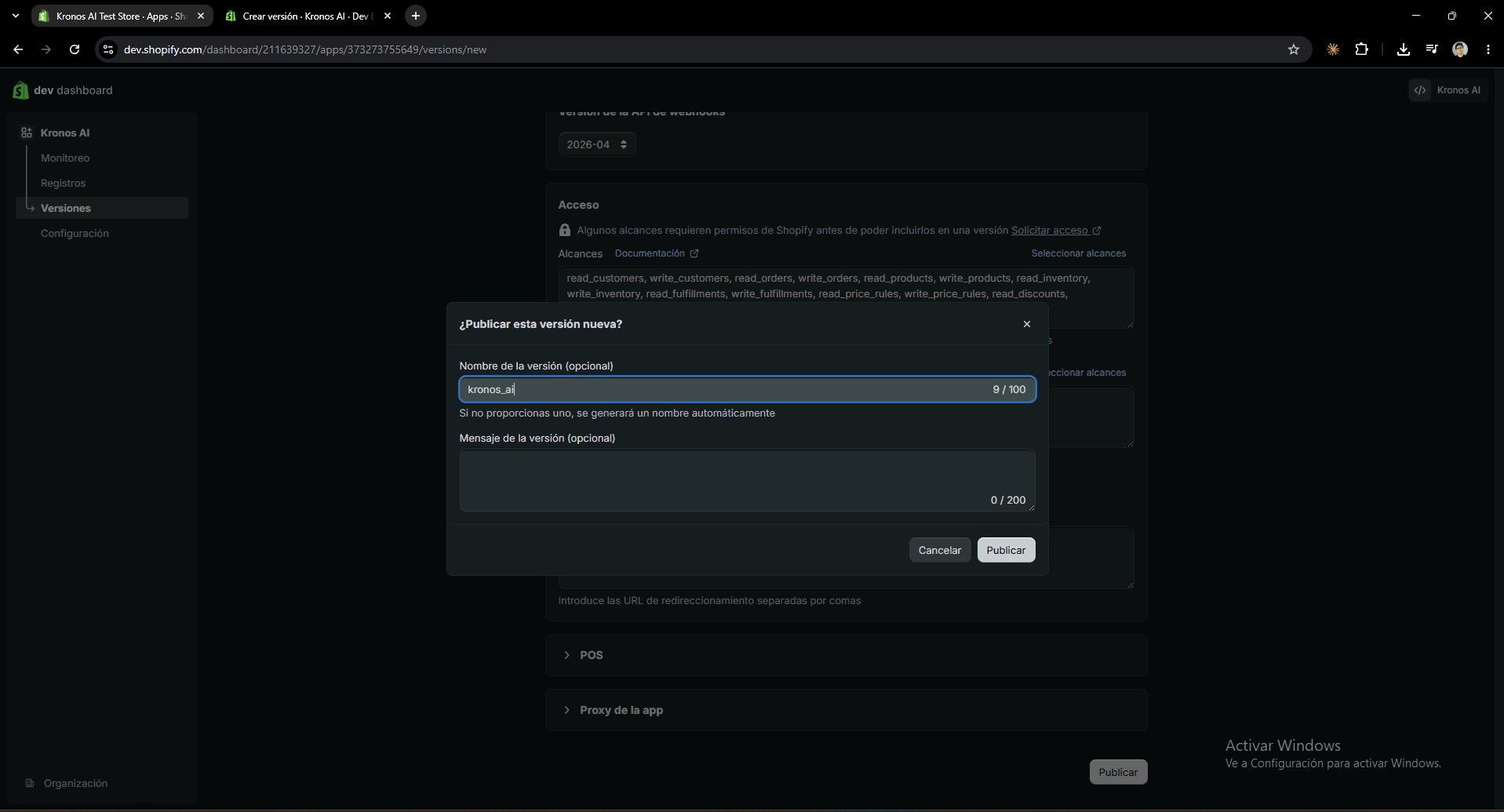Open the Chrome profile avatar
This screenshot has width=1504, height=812.
(x=1460, y=49)
